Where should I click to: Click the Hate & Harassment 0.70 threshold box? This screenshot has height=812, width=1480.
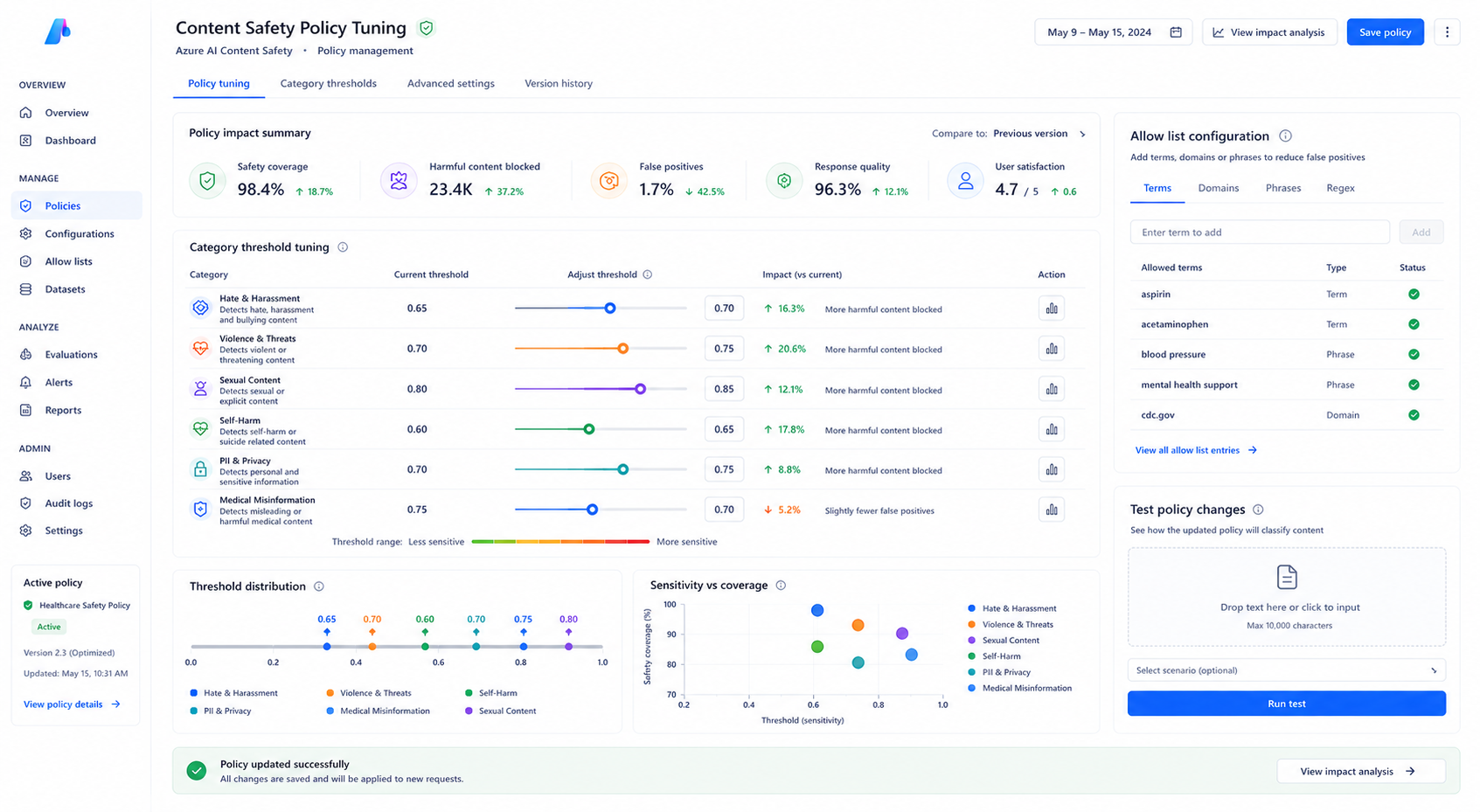pos(724,309)
